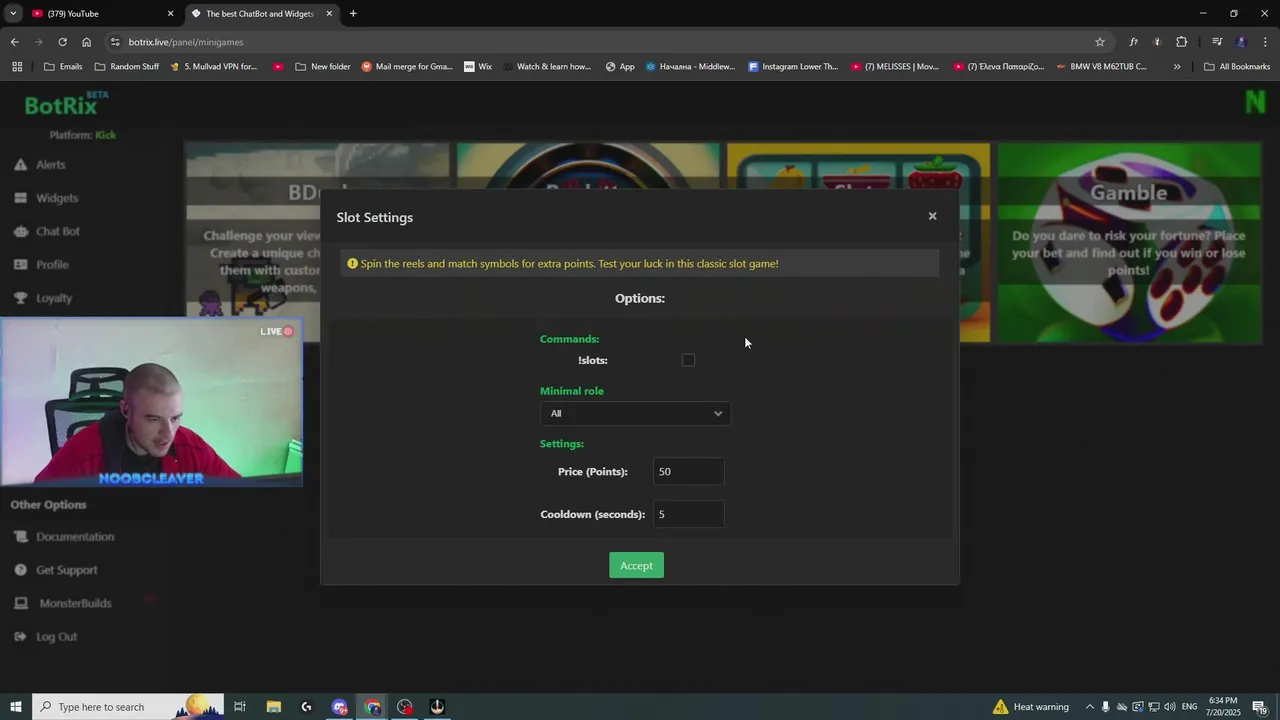
Task: Click the address bar URL
Action: [186, 42]
